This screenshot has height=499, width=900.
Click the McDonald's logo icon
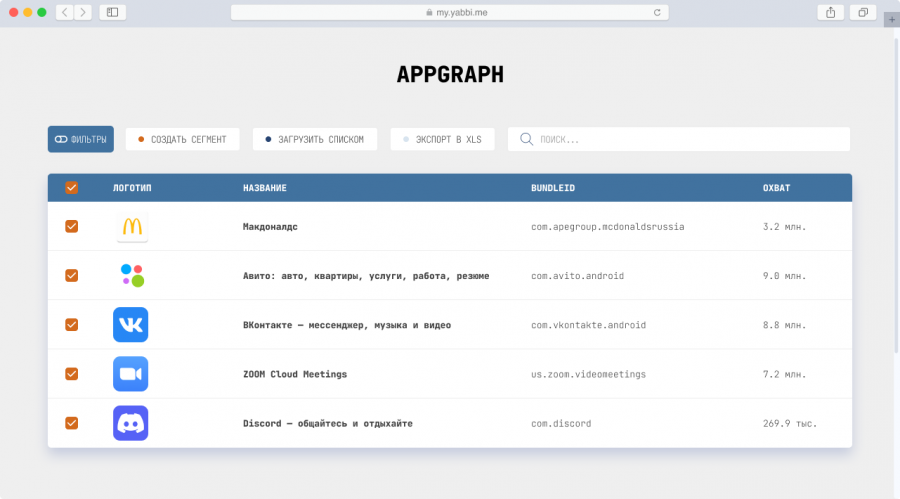[x=132, y=226]
